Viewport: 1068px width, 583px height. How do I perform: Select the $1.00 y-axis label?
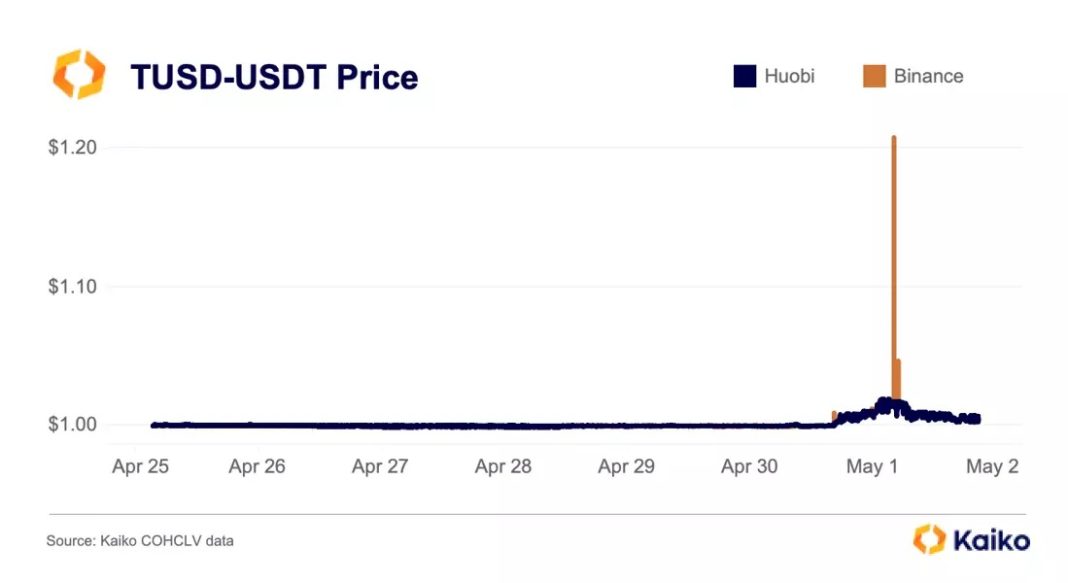point(72,425)
